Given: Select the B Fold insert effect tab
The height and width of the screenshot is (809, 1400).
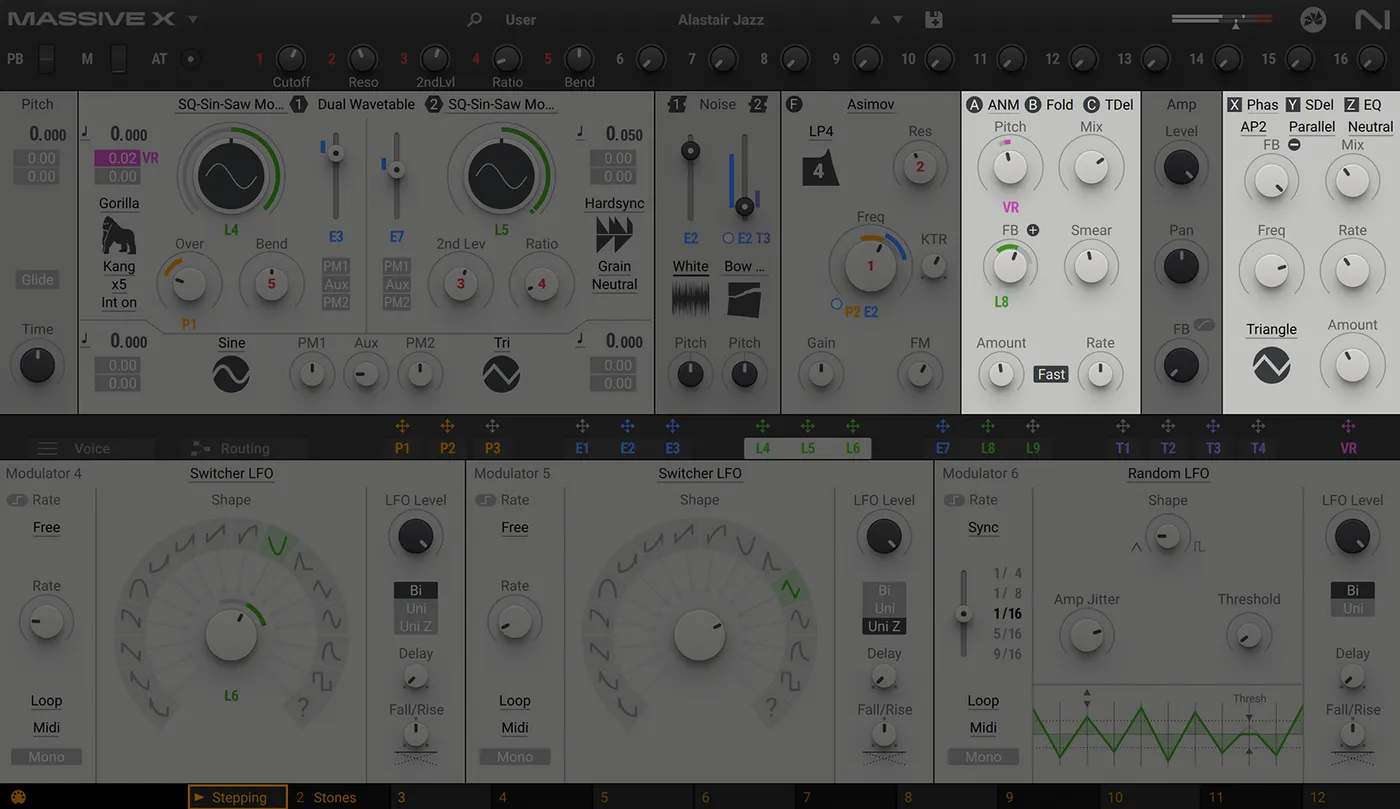Looking at the screenshot, I should pyautogui.click(x=1049, y=104).
